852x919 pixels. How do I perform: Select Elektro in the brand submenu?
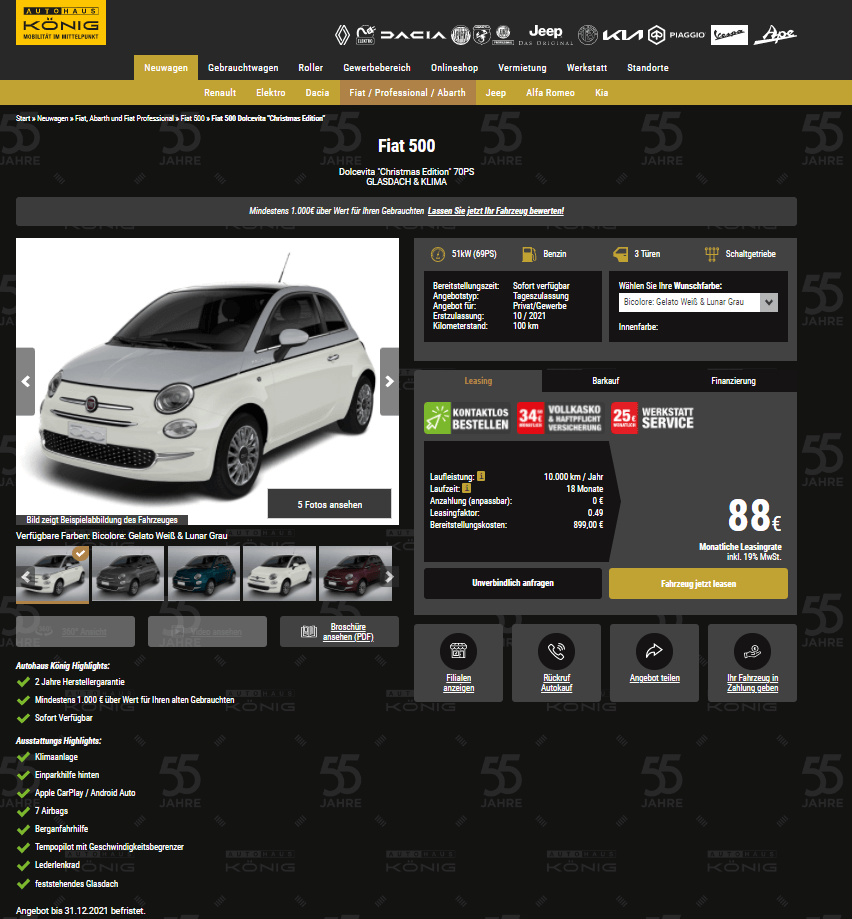click(x=271, y=93)
